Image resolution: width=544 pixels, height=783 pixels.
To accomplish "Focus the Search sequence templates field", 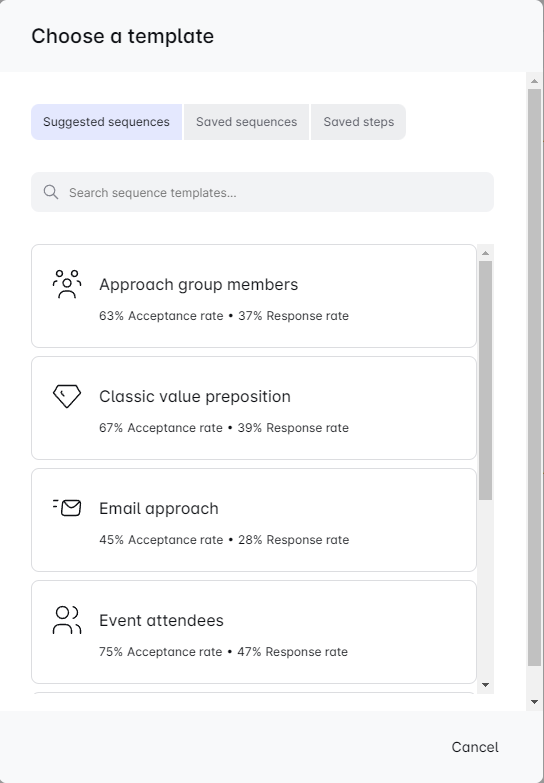I will 262,192.
